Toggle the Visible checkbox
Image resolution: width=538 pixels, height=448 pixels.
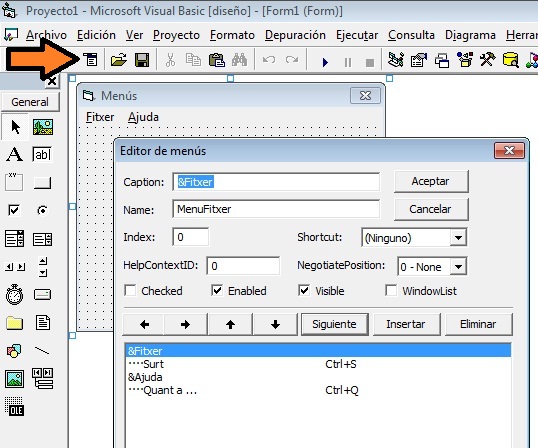(x=304, y=291)
